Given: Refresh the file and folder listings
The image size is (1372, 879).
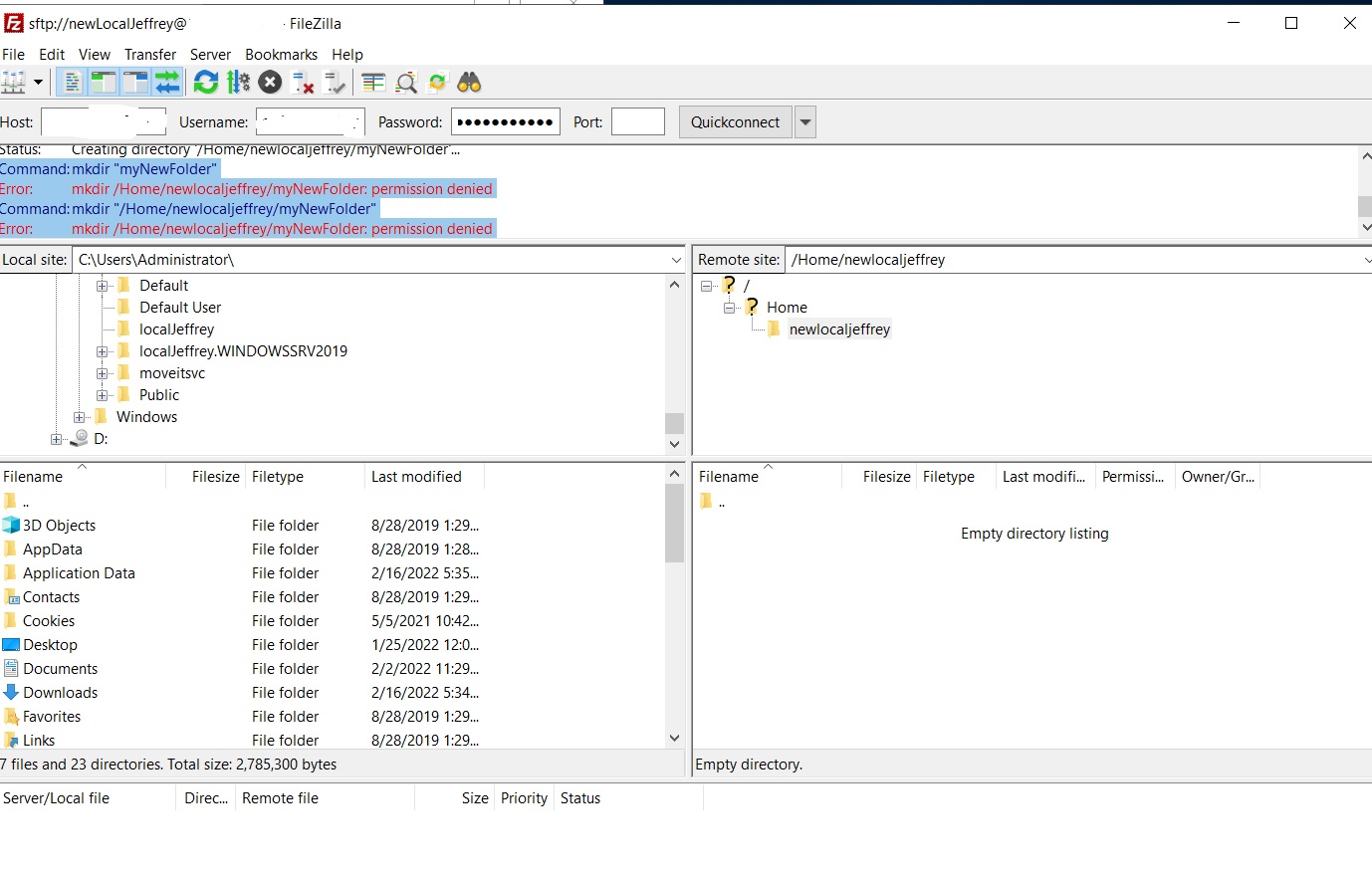Looking at the screenshot, I should pos(205,82).
